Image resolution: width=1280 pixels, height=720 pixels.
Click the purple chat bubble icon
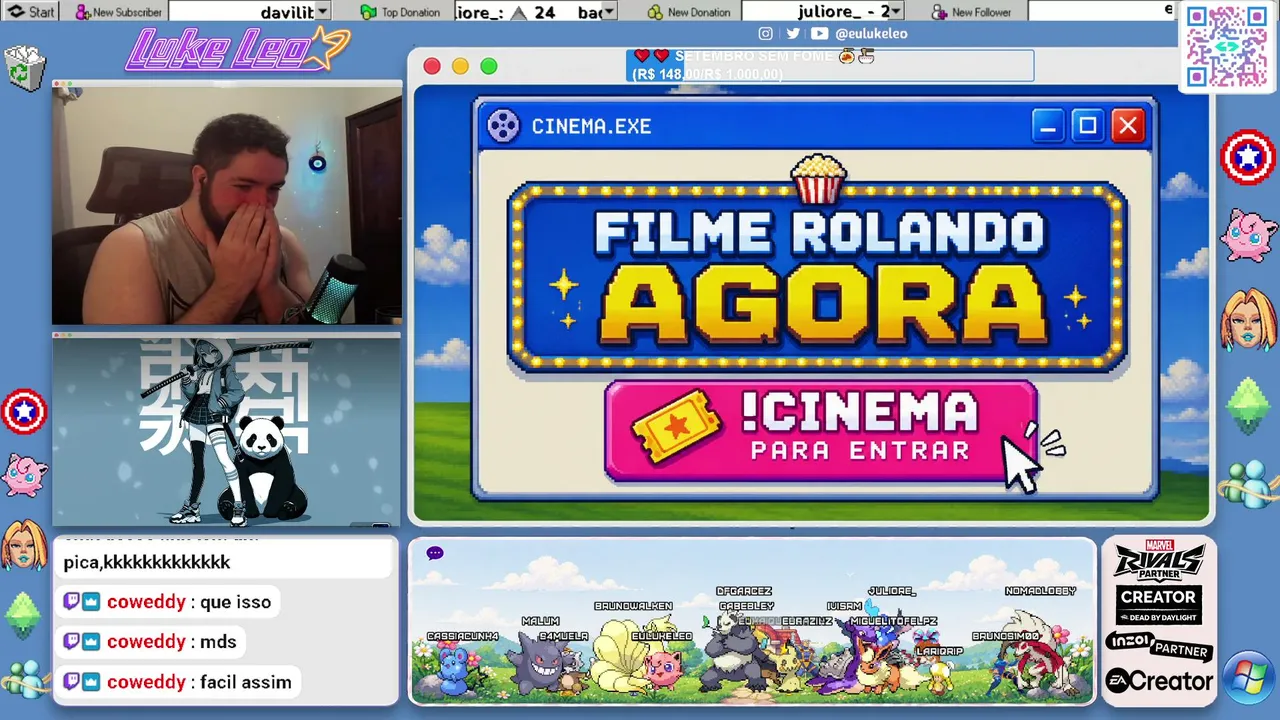(x=435, y=553)
